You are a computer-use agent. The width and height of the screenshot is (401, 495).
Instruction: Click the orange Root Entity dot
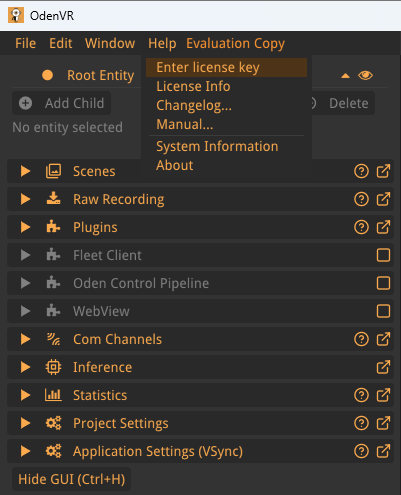(x=47, y=75)
